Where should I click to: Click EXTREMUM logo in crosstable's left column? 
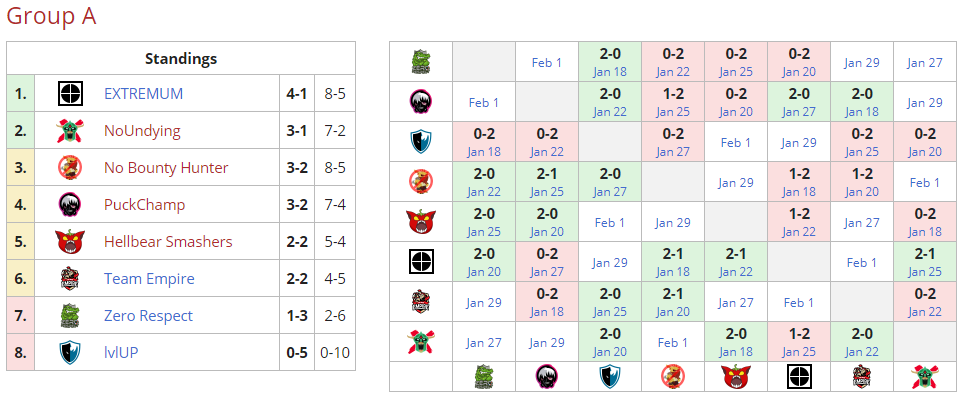pos(421,261)
